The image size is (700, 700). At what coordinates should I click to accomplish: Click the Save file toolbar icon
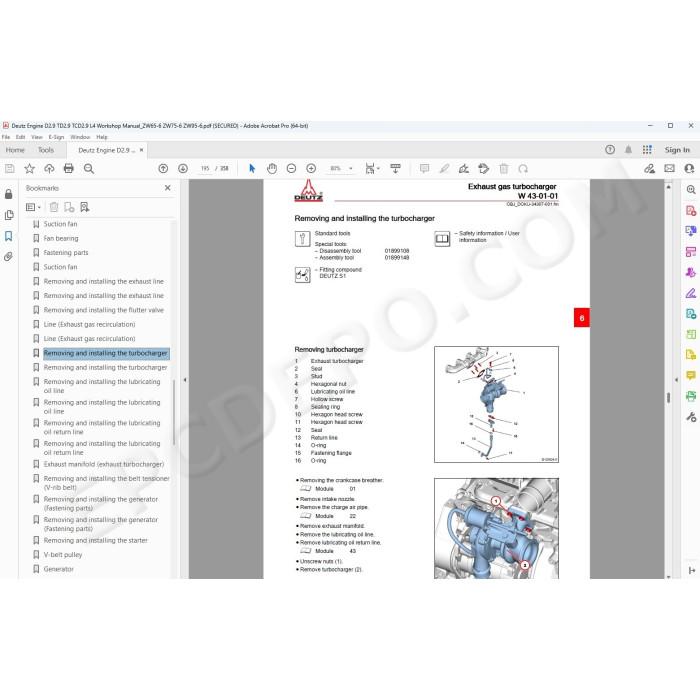tap(9, 168)
